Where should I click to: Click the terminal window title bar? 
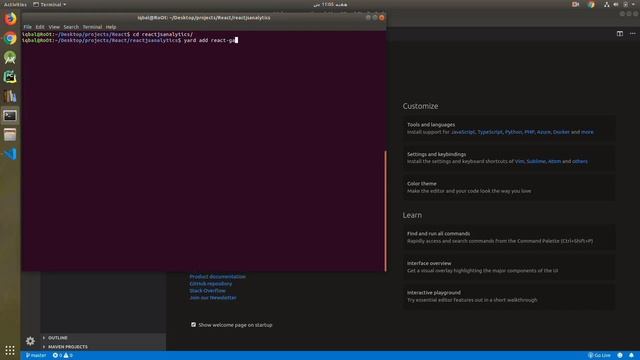[204, 18]
